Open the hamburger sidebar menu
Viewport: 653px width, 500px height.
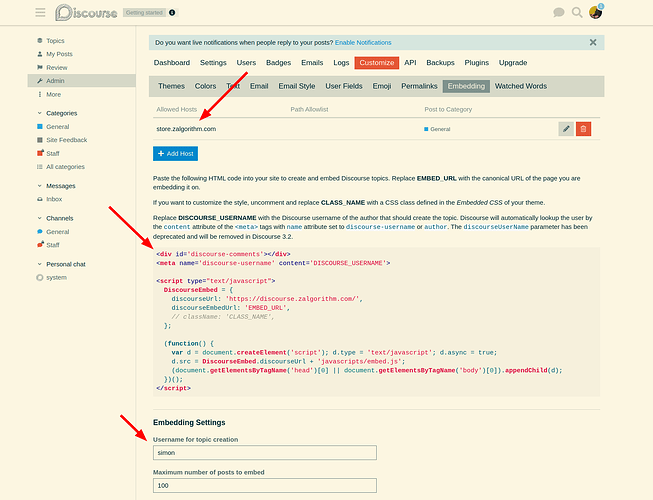[x=40, y=12]
